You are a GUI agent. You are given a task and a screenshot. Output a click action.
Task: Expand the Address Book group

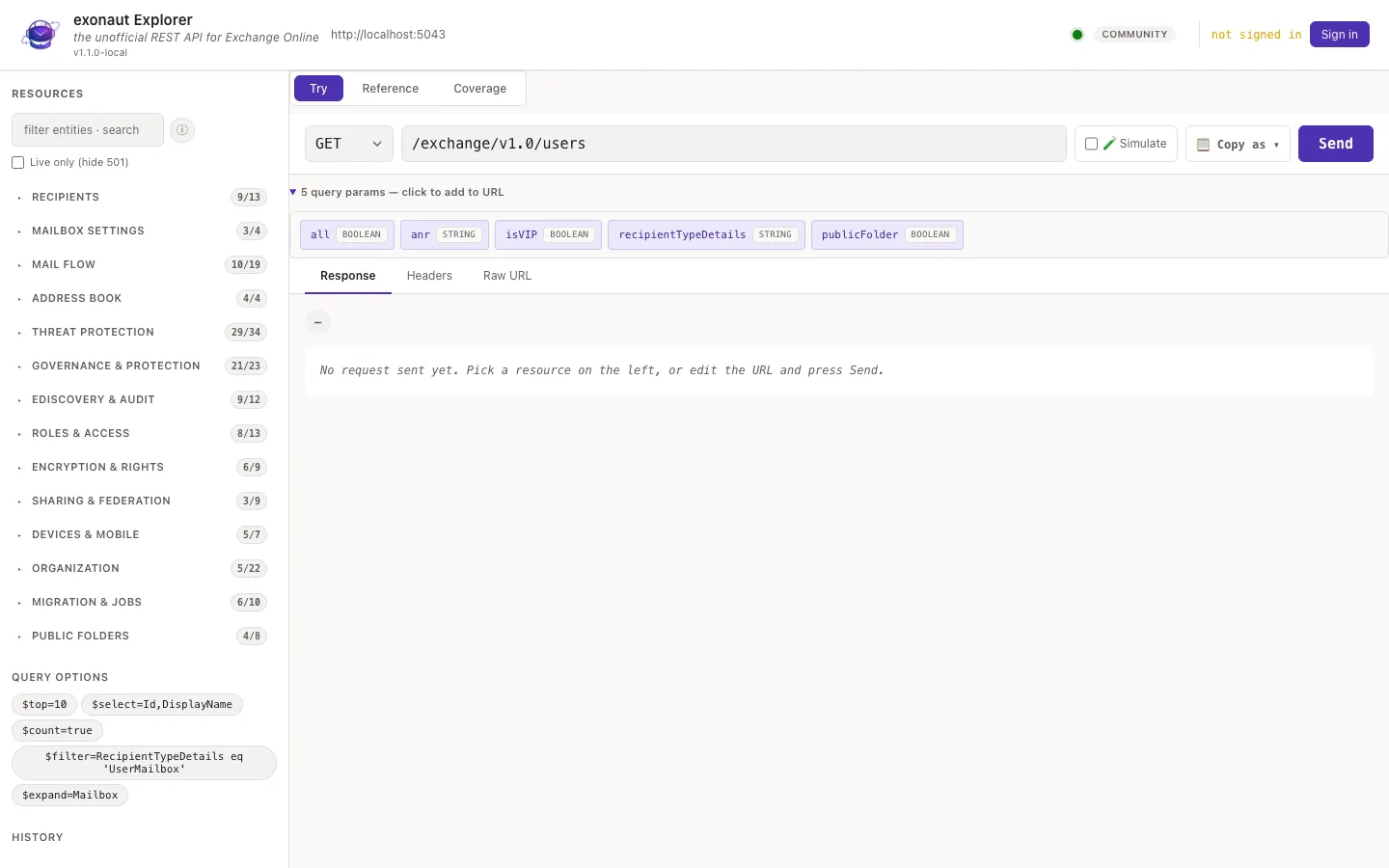point(139,298)
